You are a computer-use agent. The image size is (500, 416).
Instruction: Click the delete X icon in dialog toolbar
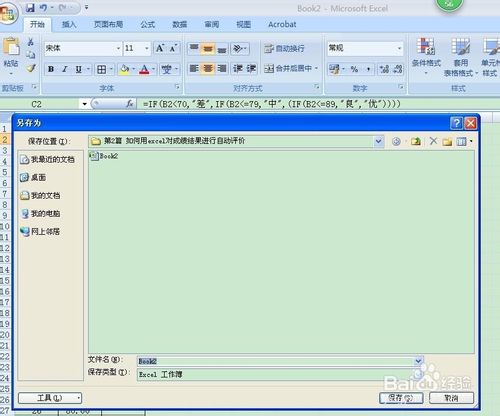pyautogui.click(x=433, y=141)
